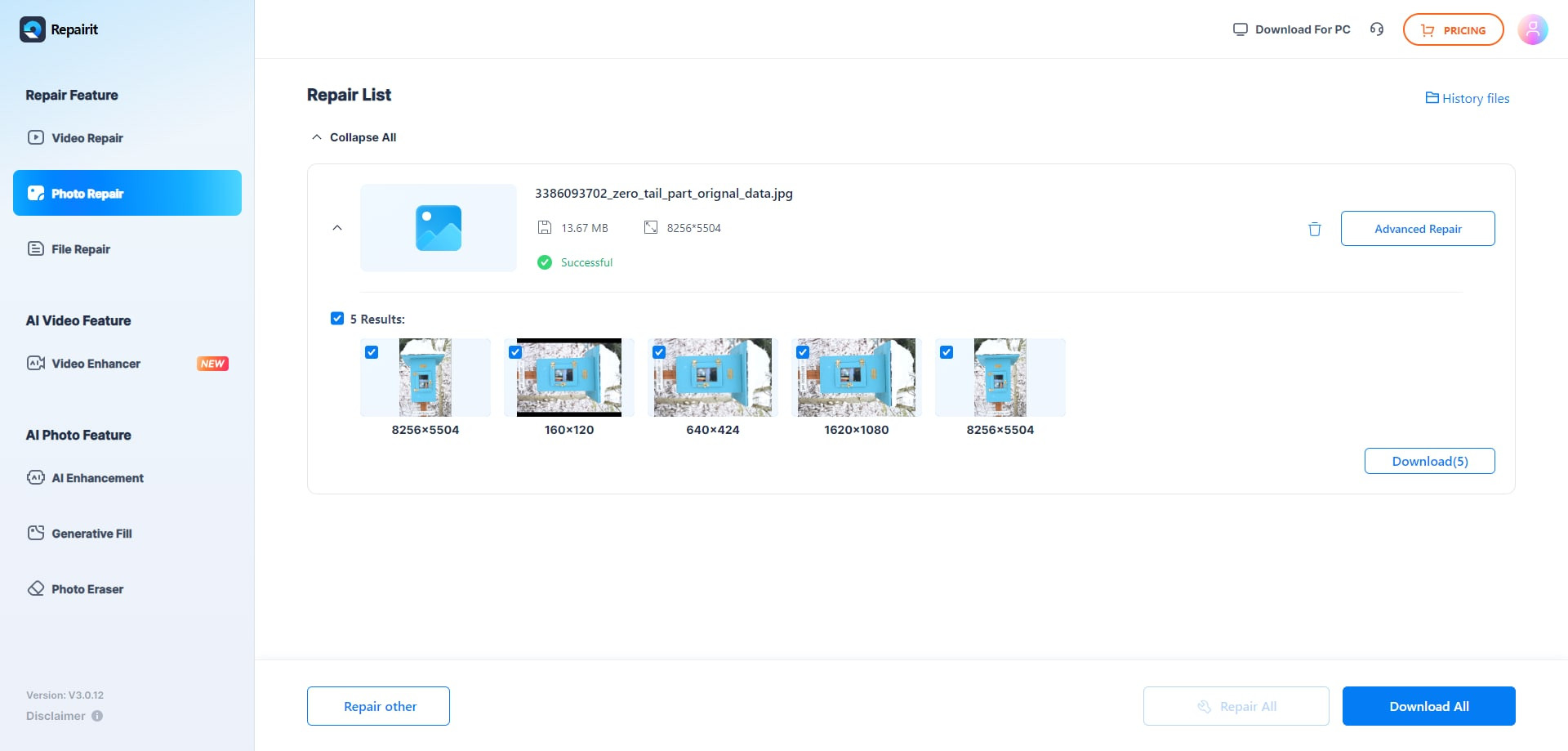1568x751 pixels.
Task: Click Advanced Repair button
Action: [x=1418, y=228]
